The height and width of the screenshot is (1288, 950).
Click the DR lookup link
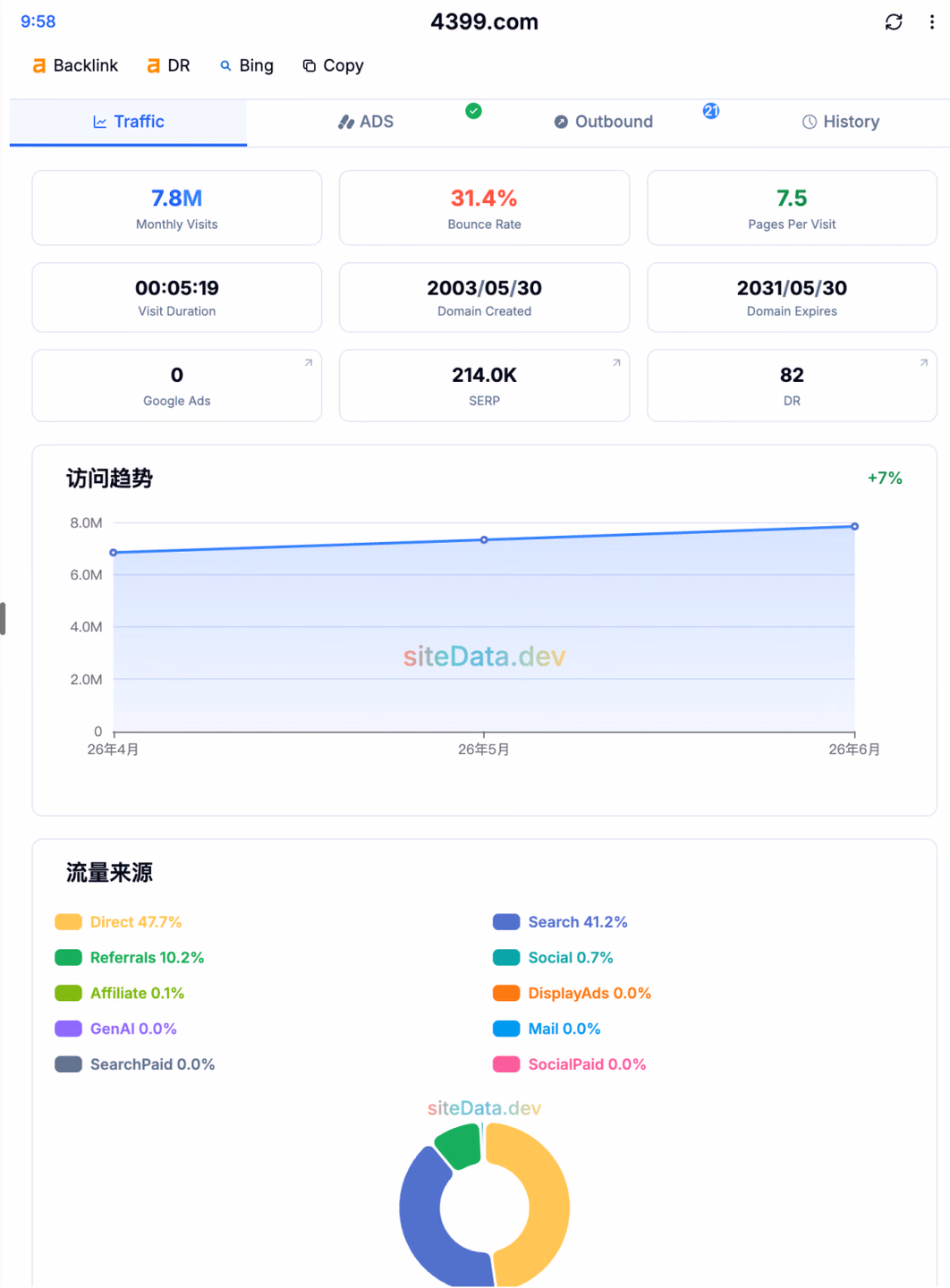pos(169,65)
